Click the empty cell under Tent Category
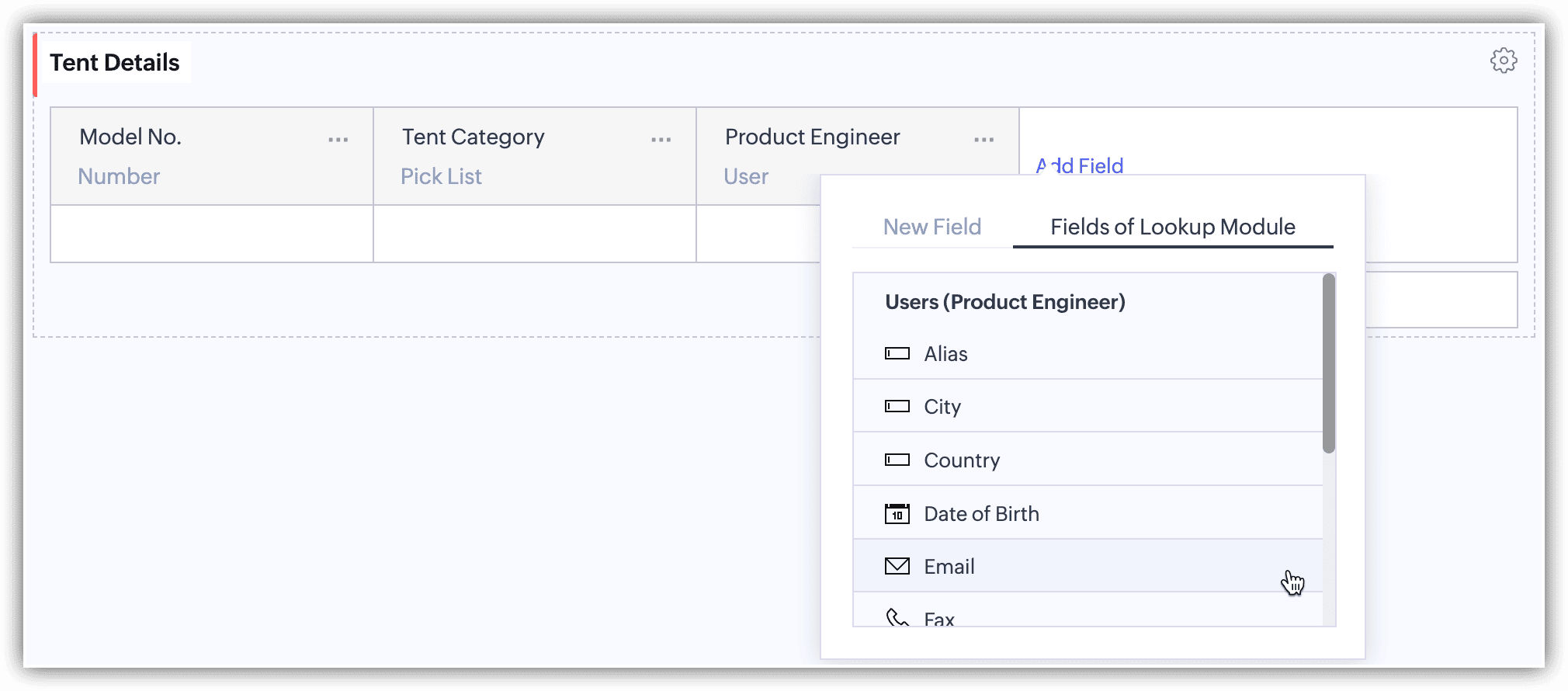Image resolution: width=1568 pixels, height=691 pixels. (534, 234)
